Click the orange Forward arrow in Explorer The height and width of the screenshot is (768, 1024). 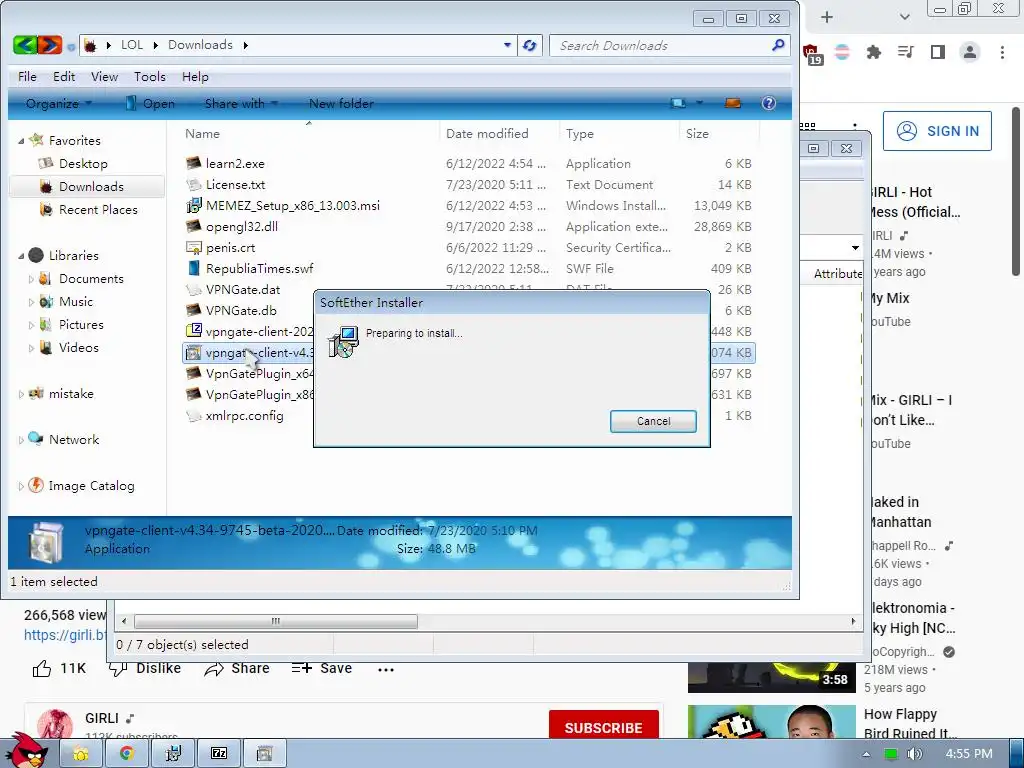click(x=50, y=45)
